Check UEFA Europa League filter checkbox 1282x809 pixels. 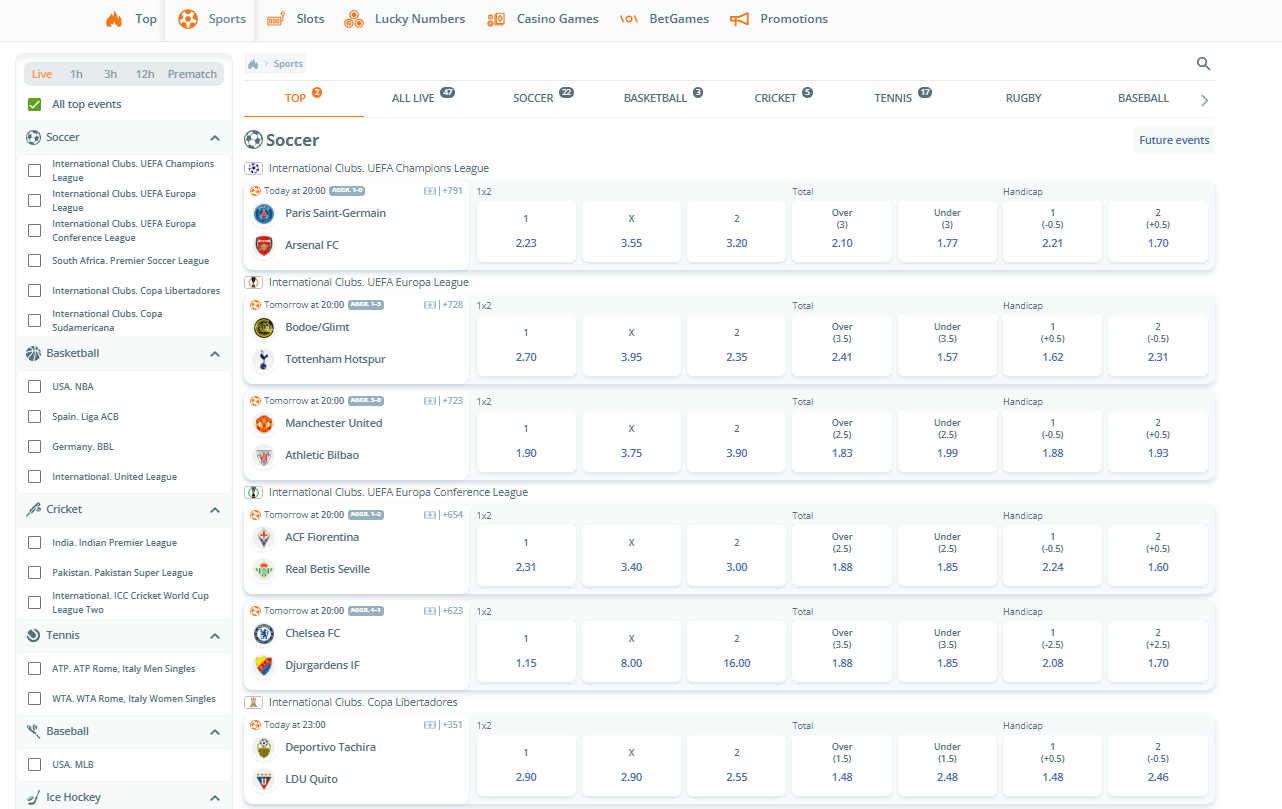[x=35, y=200]
